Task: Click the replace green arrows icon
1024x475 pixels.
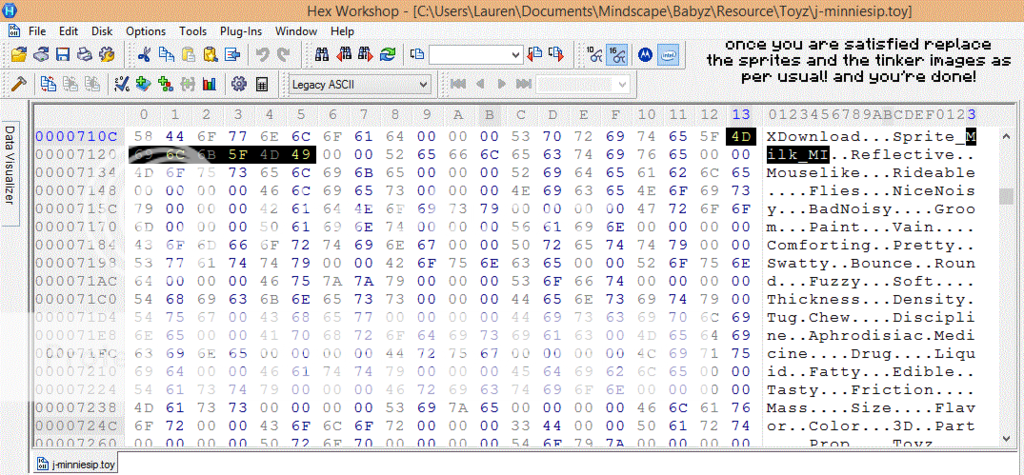Action: [387, 55]
